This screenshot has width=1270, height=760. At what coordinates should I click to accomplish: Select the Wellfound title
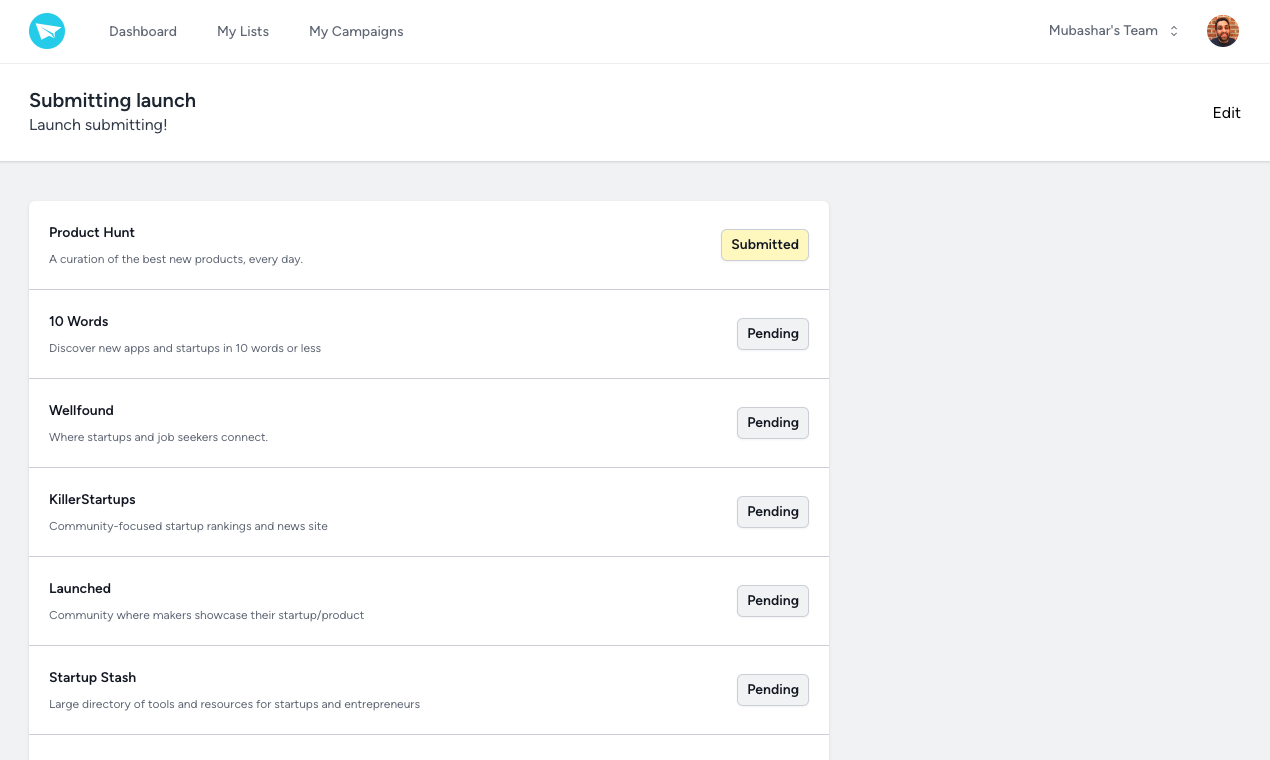tap(81, 411)
